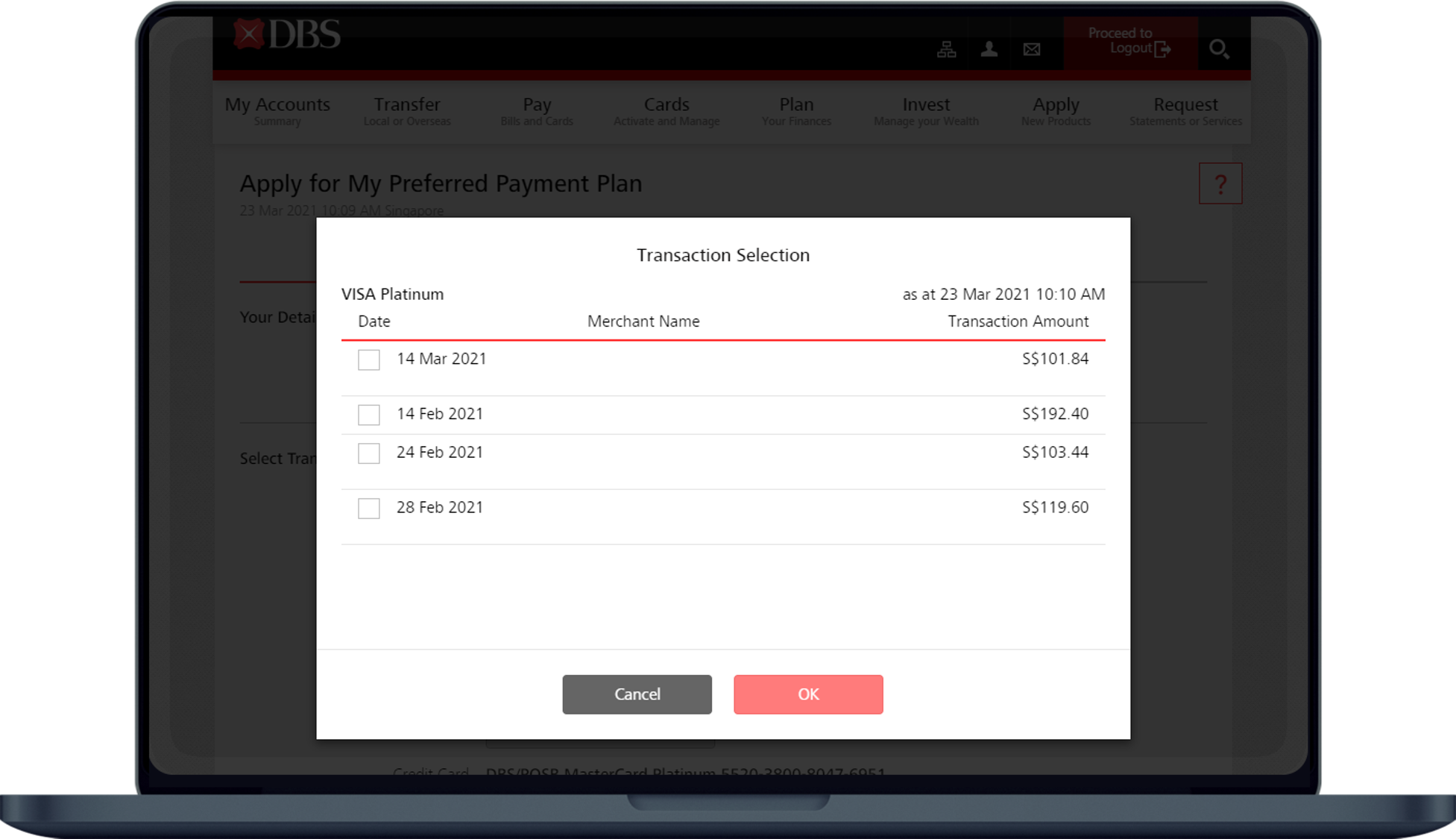Click the DBS logo

tap(287, 34)
